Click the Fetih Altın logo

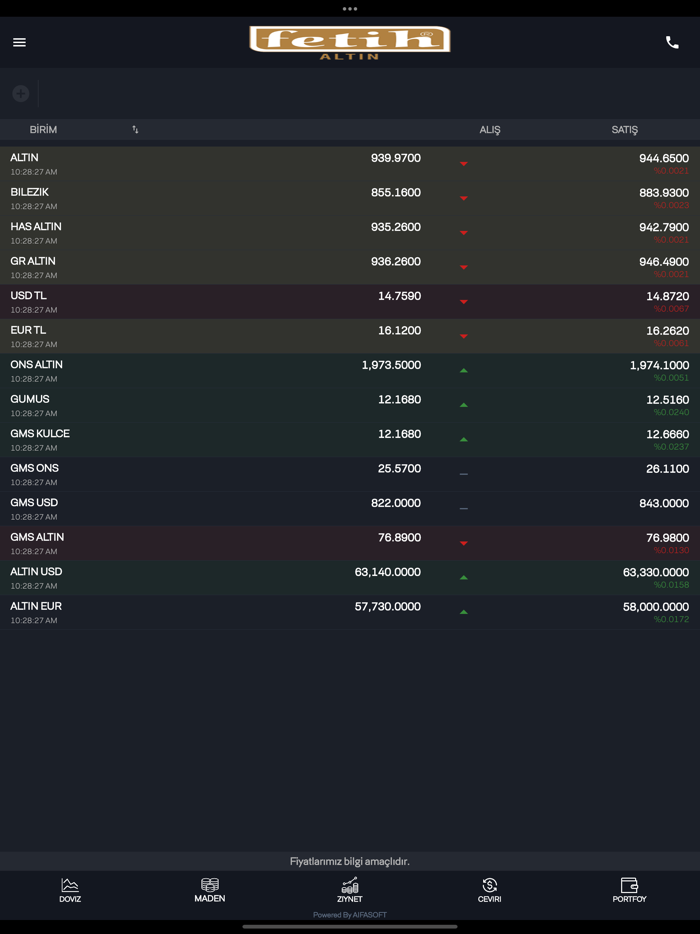(350, 42)
